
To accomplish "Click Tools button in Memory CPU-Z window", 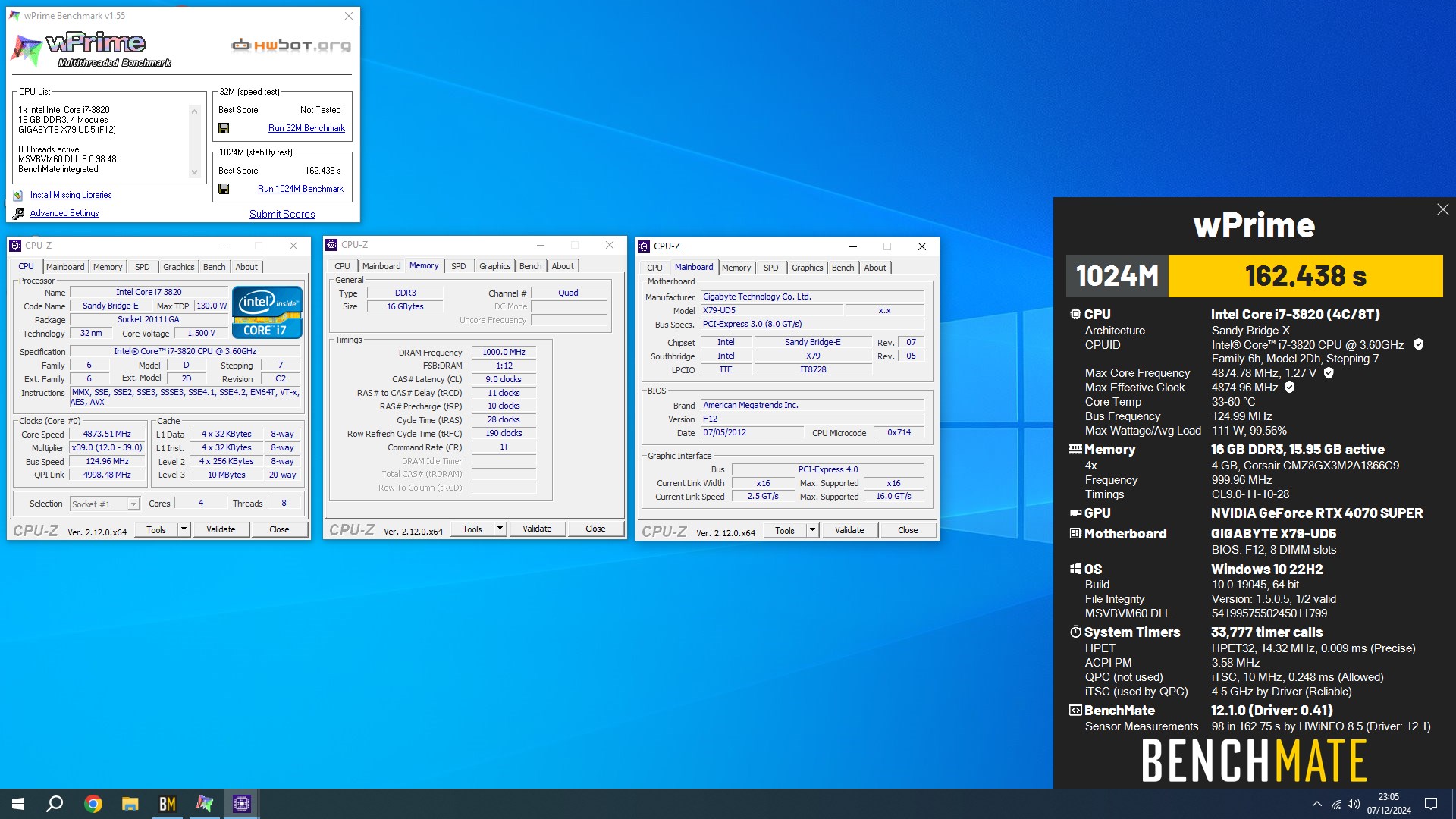I will pyautogui.click(x=472, y=529).
